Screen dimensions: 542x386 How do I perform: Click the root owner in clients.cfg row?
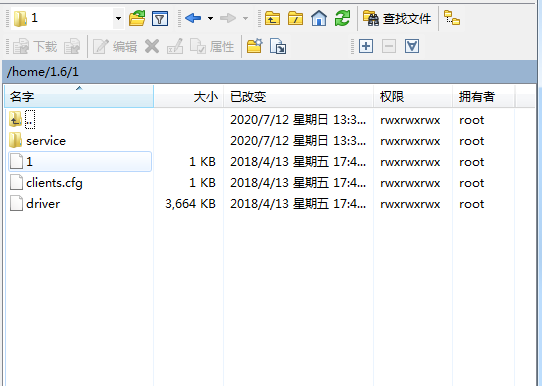(x=471, y=183)
